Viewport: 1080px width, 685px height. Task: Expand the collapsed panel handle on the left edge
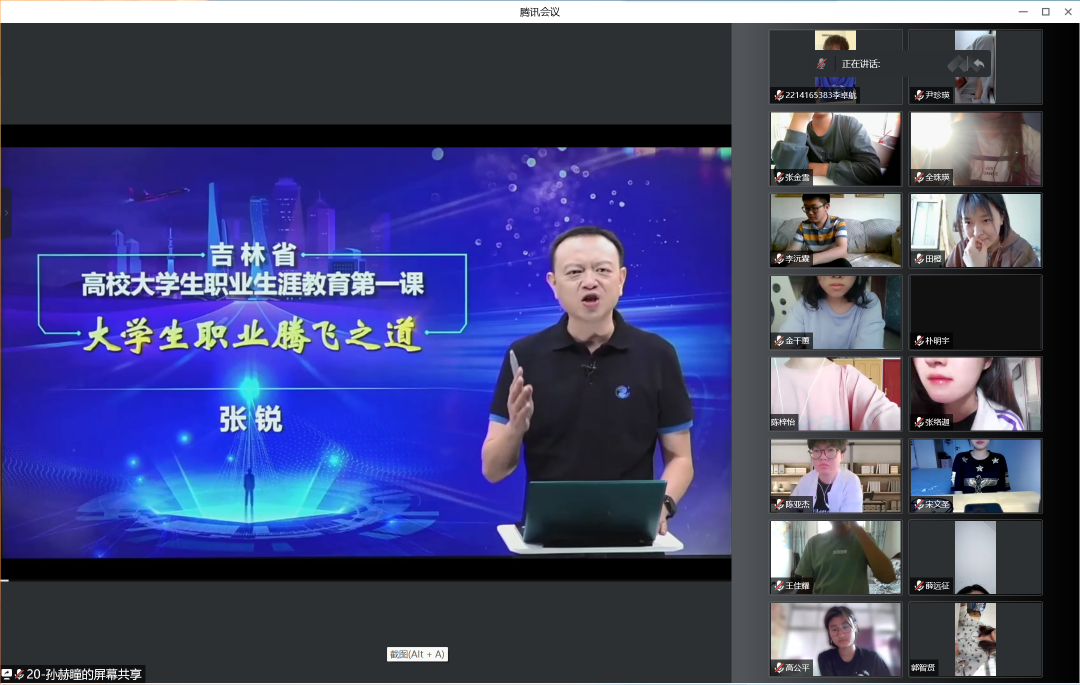coord(6,214)
